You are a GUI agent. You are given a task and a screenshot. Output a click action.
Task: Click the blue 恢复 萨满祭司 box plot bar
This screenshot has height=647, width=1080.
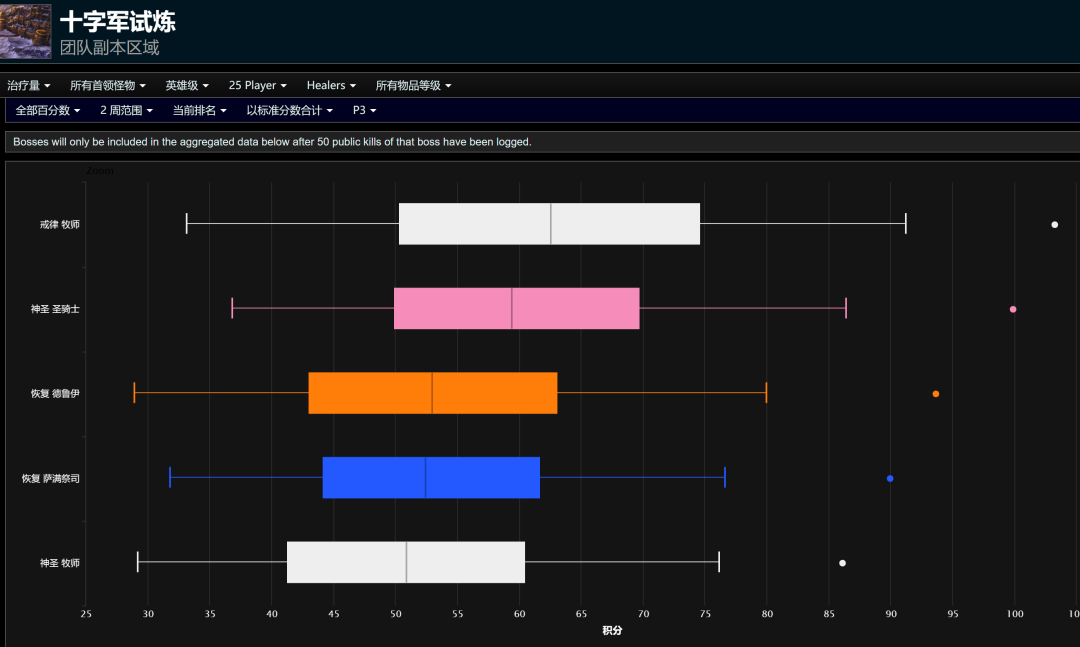click(431, 477)
